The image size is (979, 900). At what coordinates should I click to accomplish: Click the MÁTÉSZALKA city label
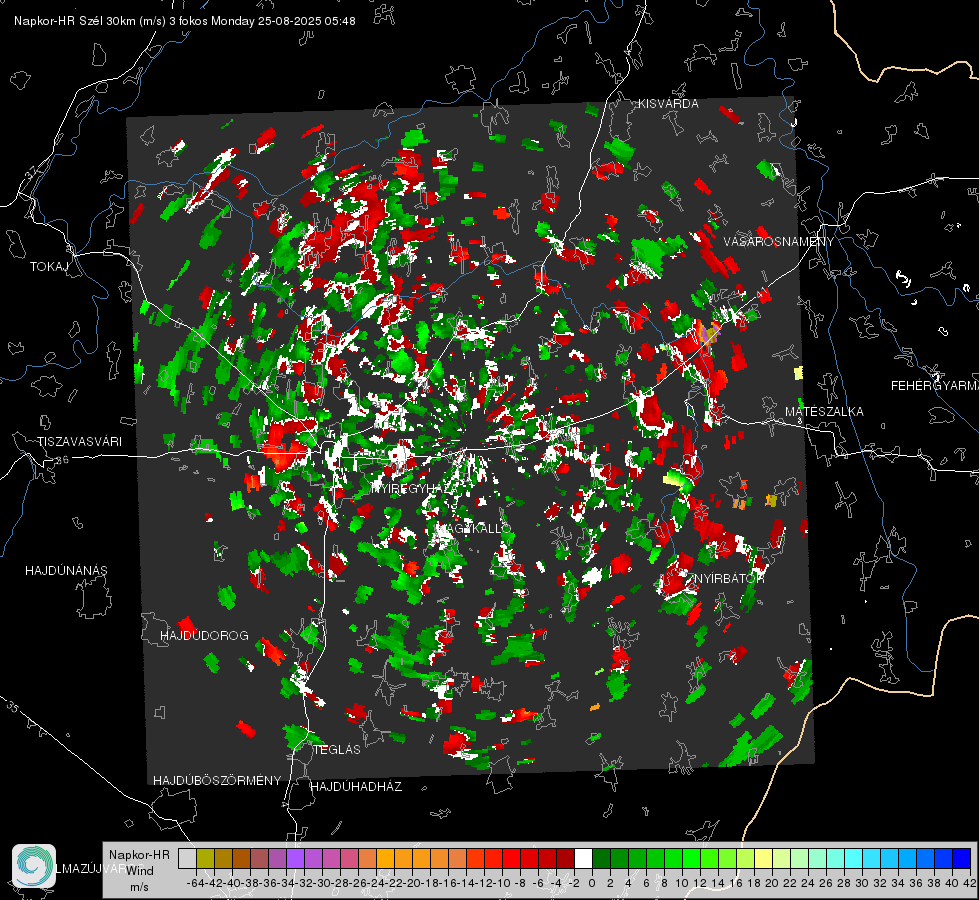click(x=824, y=412)
